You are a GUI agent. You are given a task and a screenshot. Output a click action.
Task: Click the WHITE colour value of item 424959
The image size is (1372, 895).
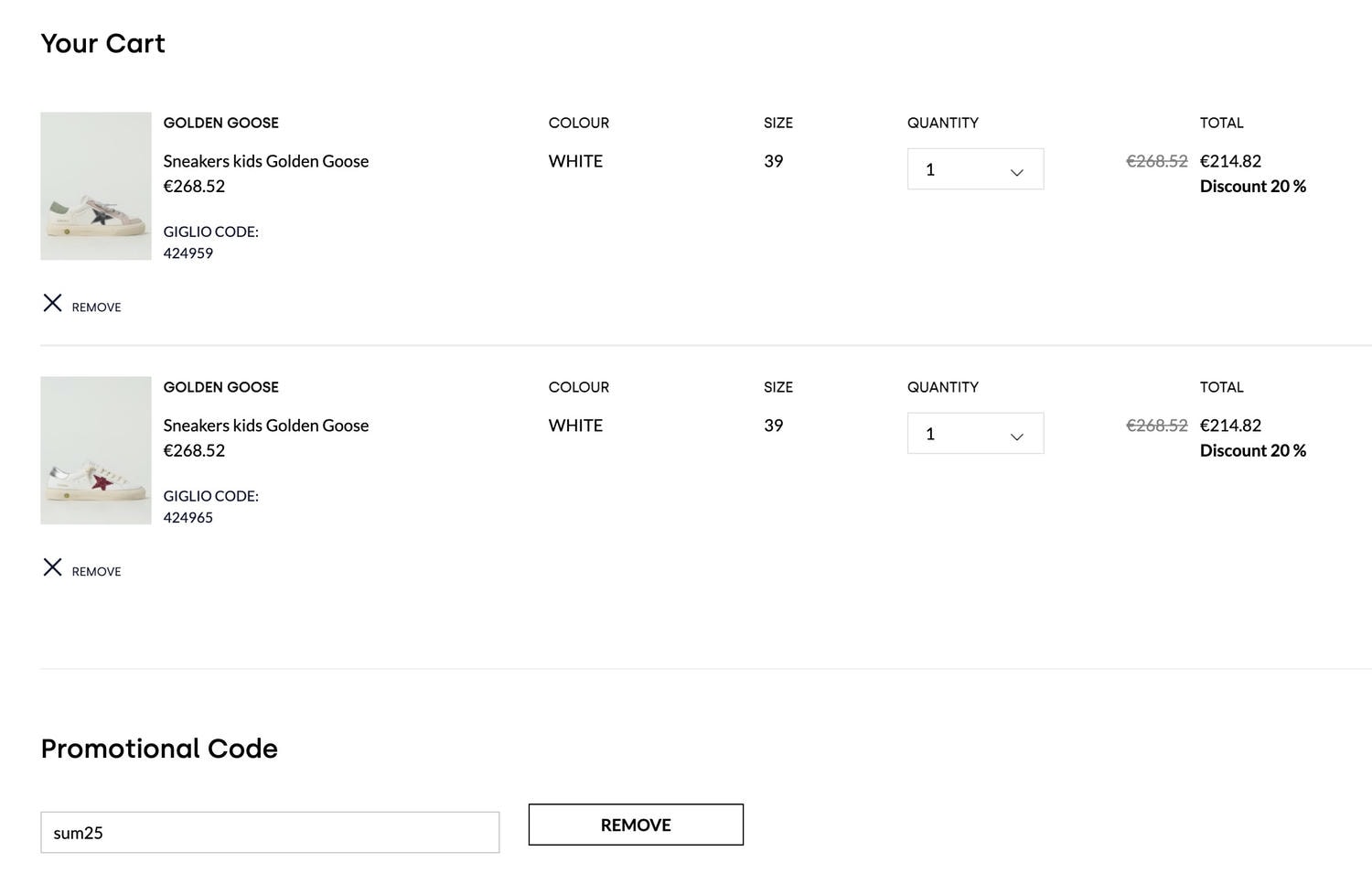[575, 161]
